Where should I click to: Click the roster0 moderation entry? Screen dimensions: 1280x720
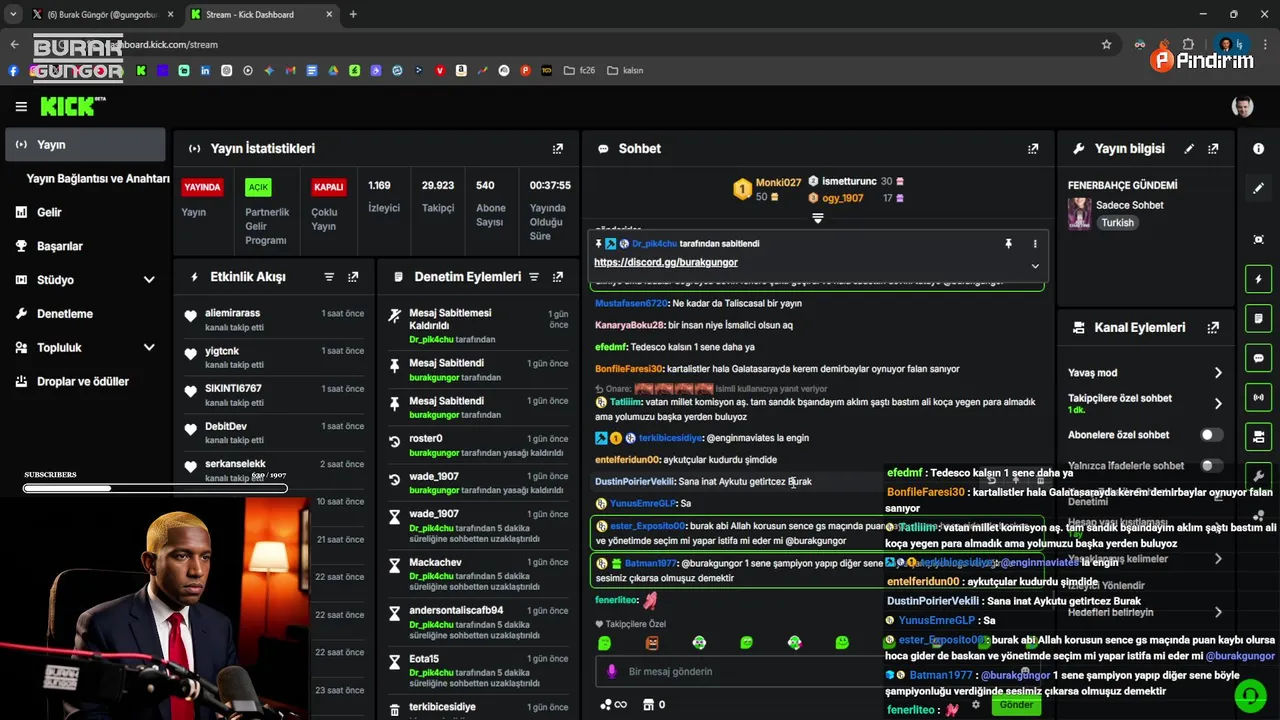(479, 445)
